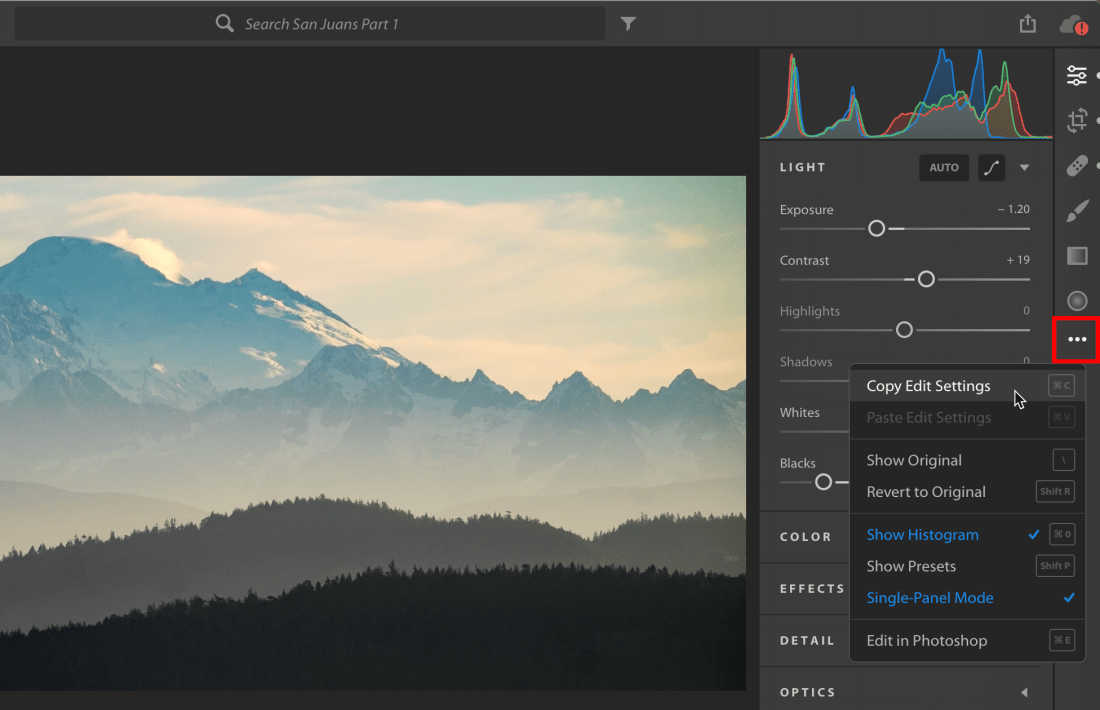The image size is (1100, 710).
Task: Select the Radial Gradient tool
Action: (1076, 300)
